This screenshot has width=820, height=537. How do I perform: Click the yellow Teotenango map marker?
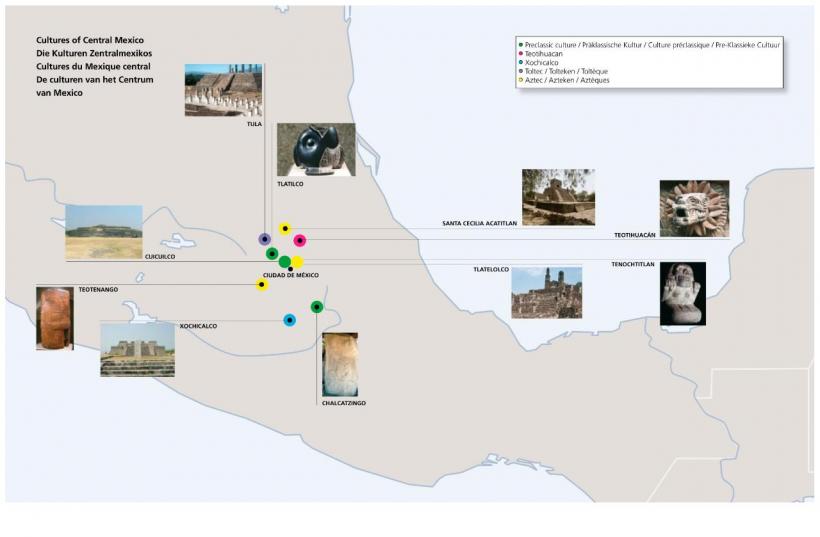[x=262, y=285]
